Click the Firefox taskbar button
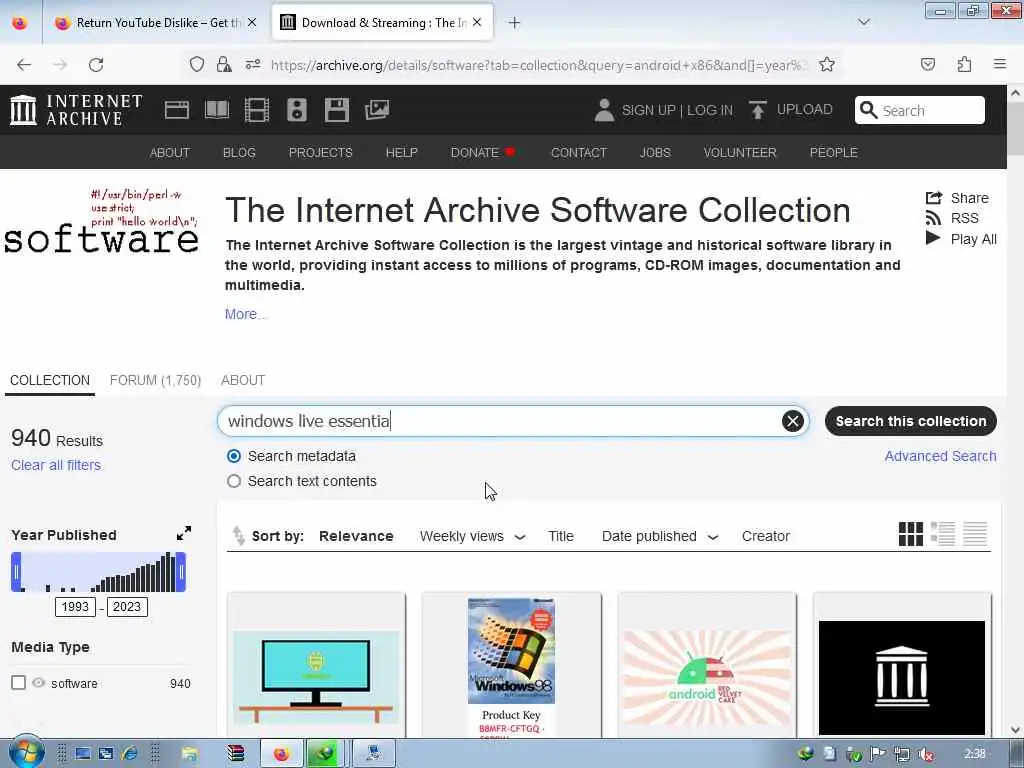Image resolution: width=1024 pixels, height=768 pixels. tap(281, 754)
